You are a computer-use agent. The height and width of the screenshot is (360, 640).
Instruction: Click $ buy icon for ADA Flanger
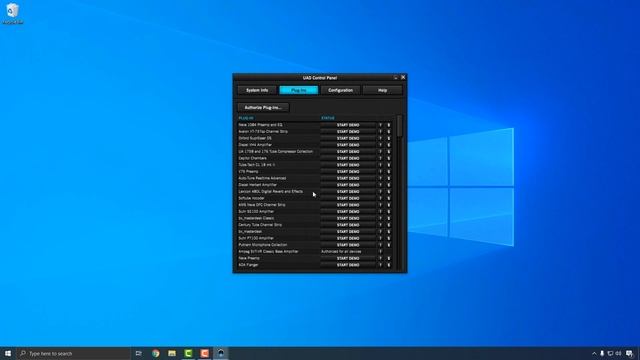[389, 265]
